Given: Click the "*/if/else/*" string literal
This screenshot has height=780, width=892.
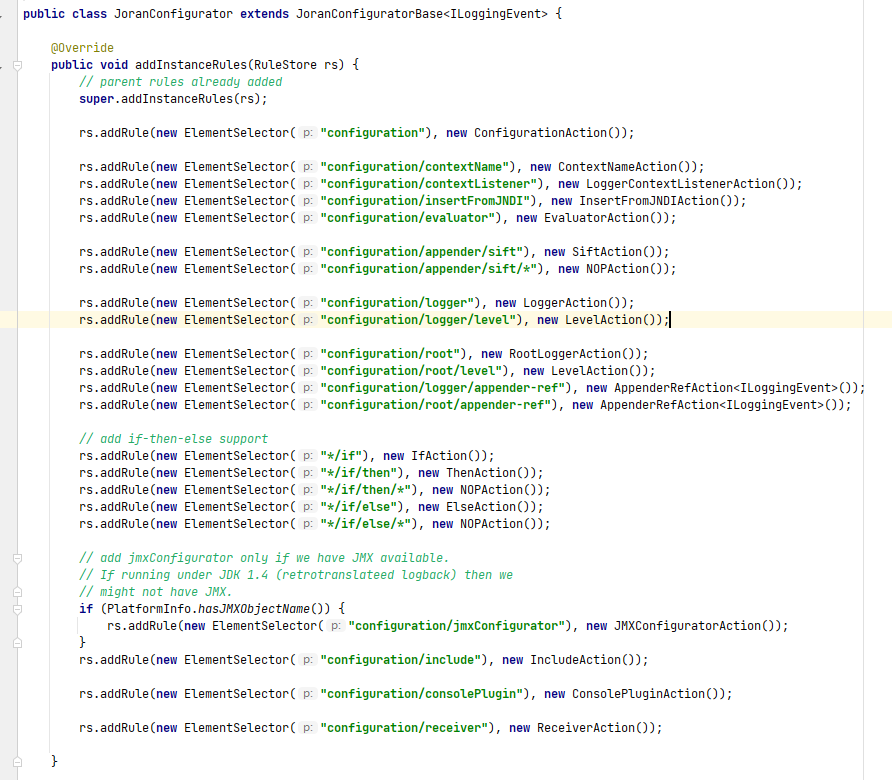Looking at the screenshot, I should [366, 525].
